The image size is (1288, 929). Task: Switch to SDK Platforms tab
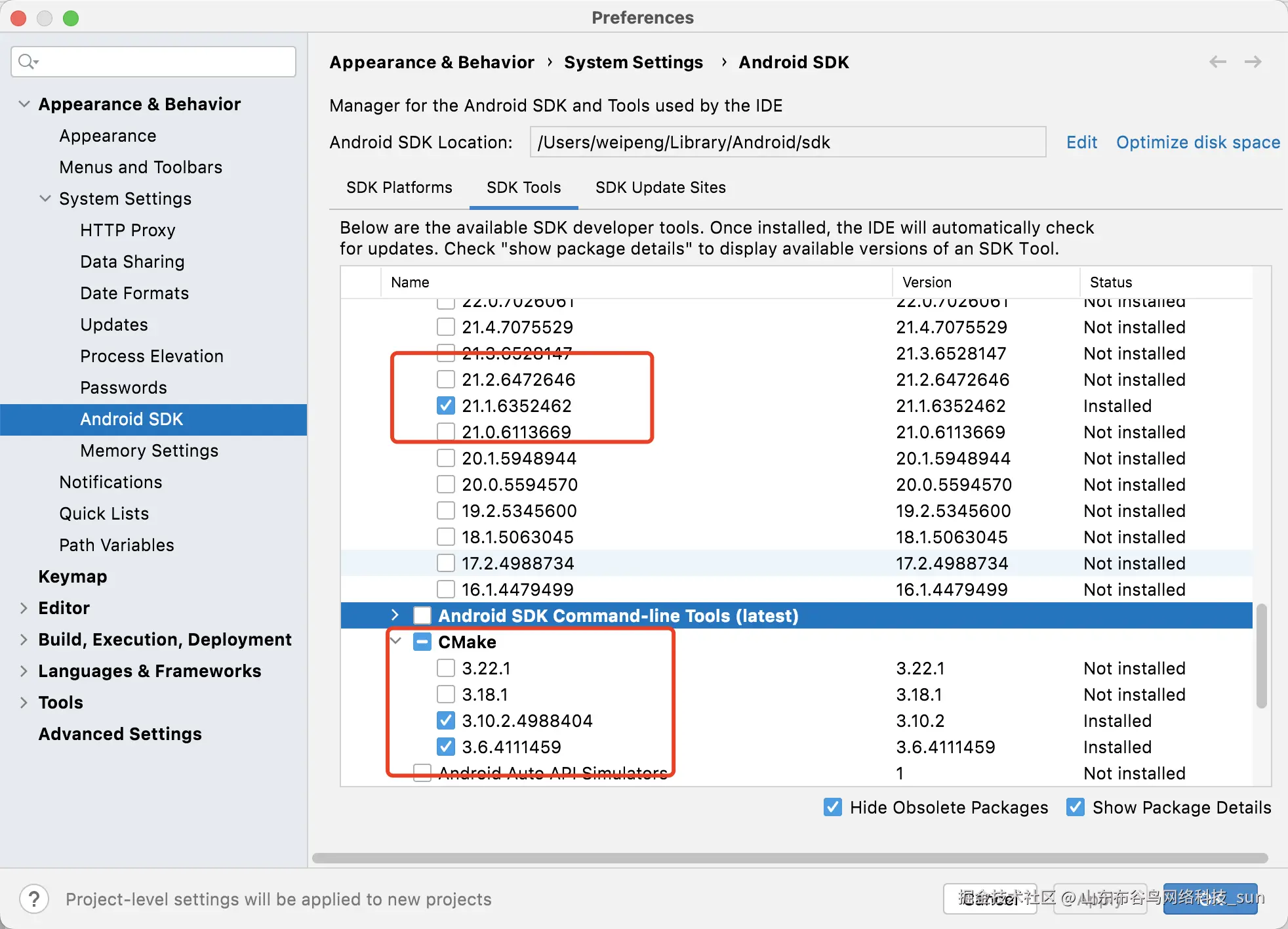(399, 188)
